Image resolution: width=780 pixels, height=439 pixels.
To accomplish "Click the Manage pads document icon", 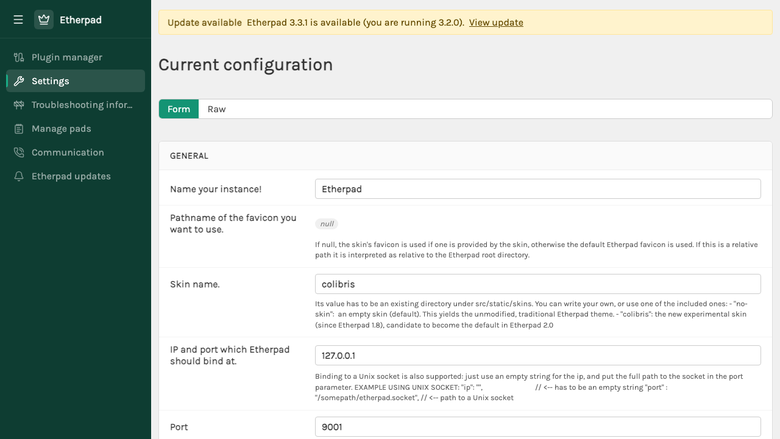I will pos(19,129).
